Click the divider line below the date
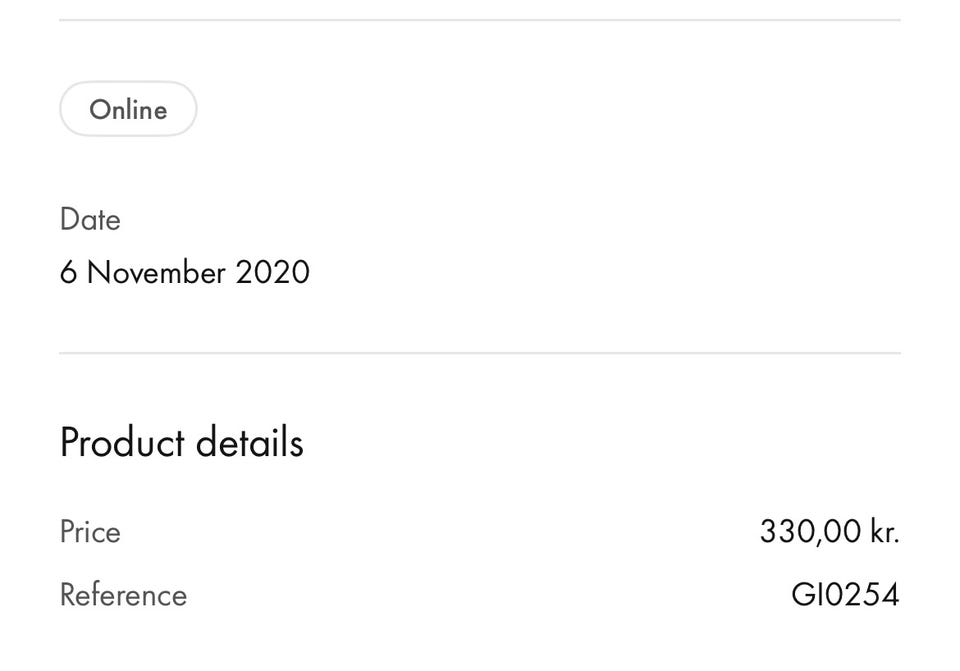 click(480, 353)
